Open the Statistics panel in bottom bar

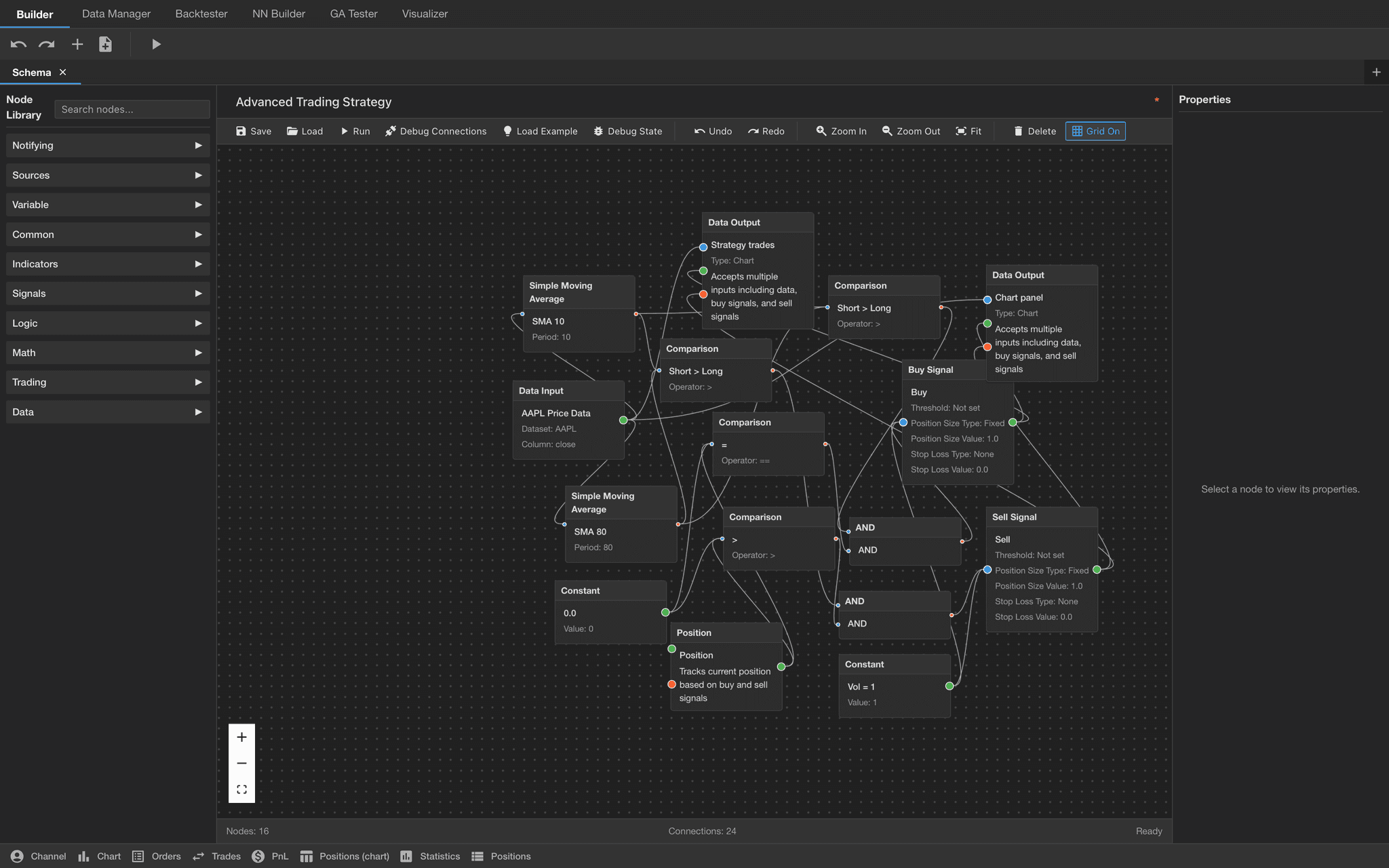(430, 856)
